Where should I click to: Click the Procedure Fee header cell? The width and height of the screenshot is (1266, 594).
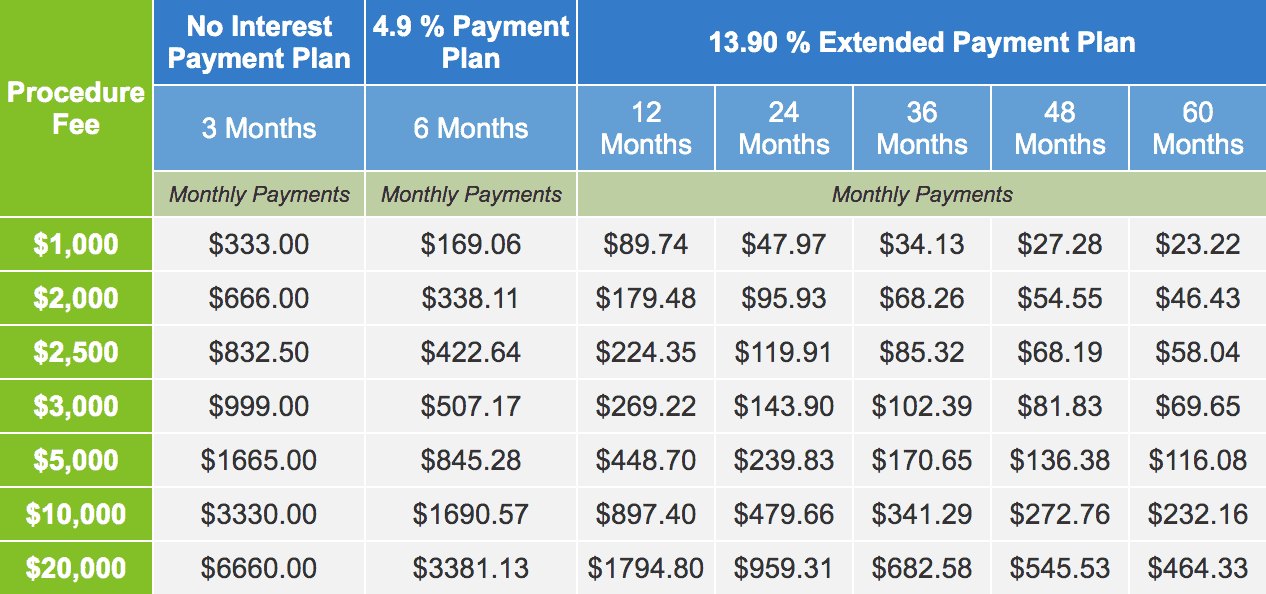coord(76,108)
